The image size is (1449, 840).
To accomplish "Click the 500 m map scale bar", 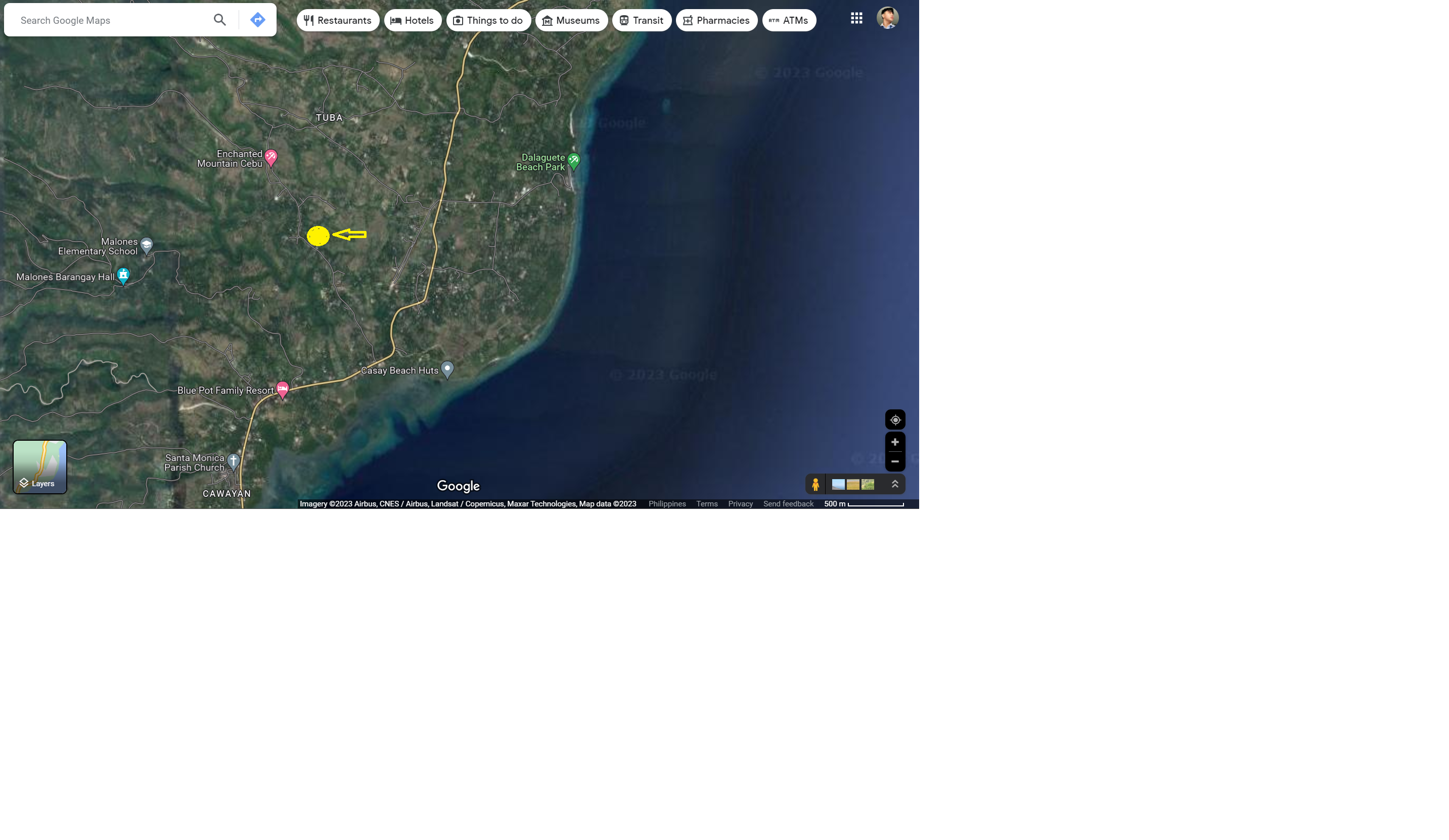I will click(864, 504).
